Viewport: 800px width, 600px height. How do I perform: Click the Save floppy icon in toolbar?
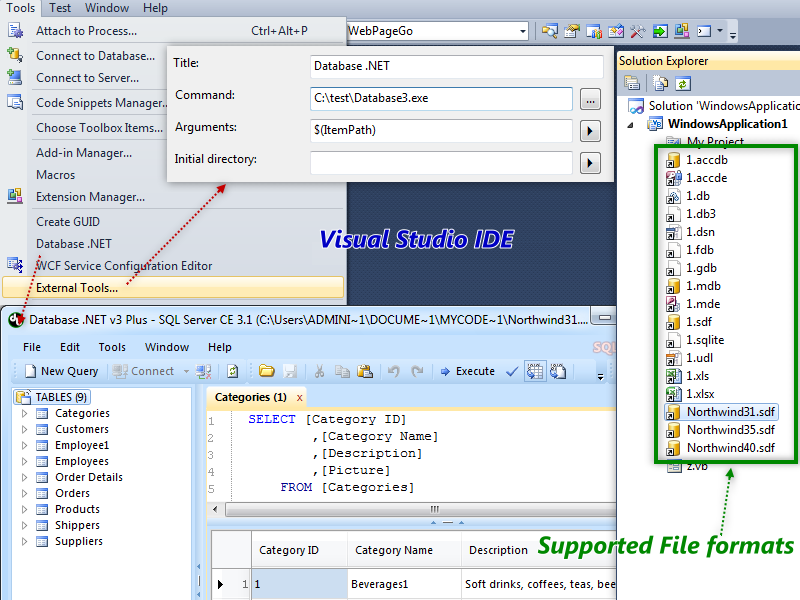[290, 371]
